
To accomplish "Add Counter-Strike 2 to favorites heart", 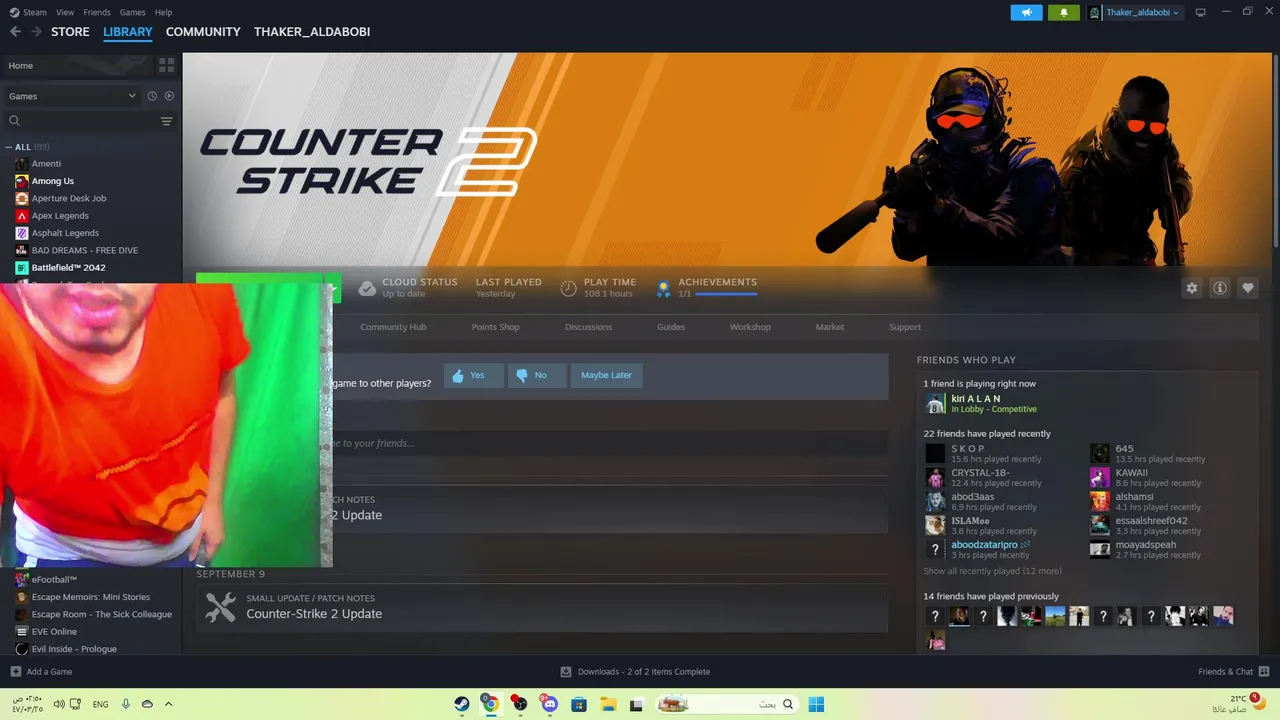I will point(1248,288).
